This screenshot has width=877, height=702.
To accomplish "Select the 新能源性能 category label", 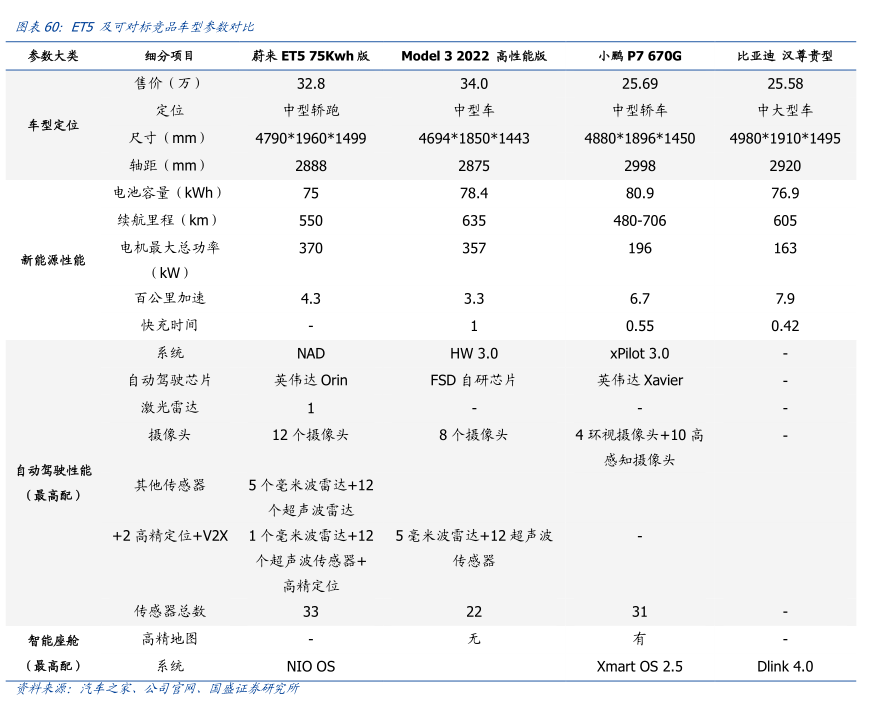I will click(53, 260).
